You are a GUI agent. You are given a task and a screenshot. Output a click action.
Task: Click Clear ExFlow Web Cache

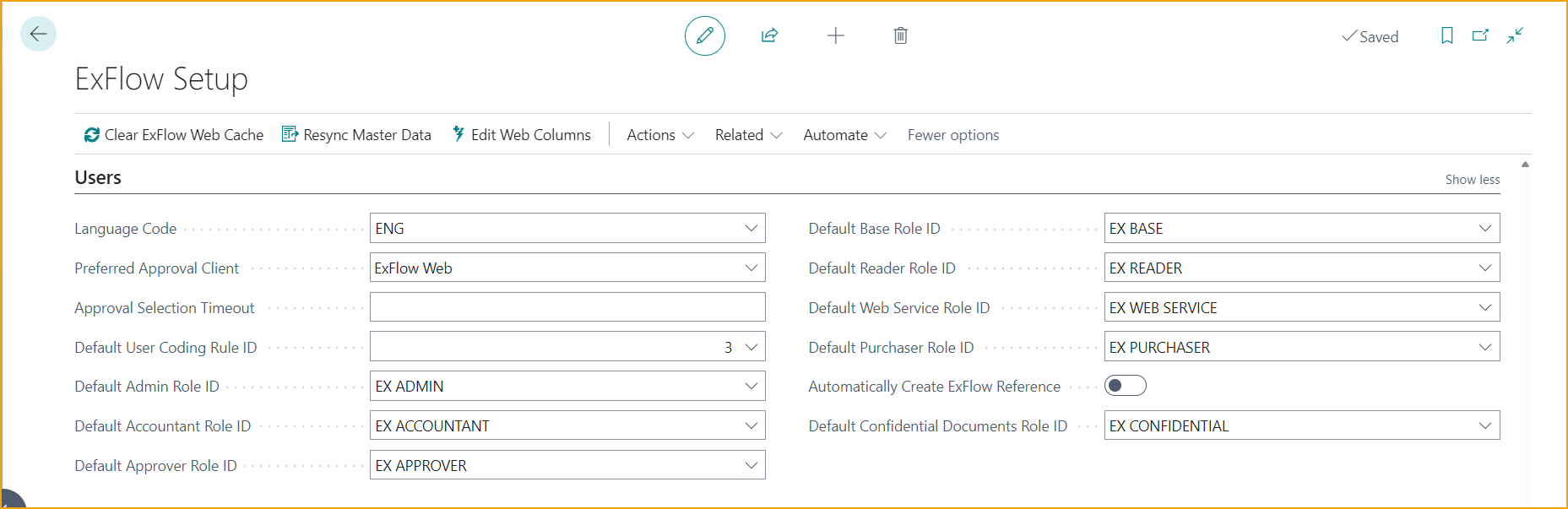click(174, 135)
